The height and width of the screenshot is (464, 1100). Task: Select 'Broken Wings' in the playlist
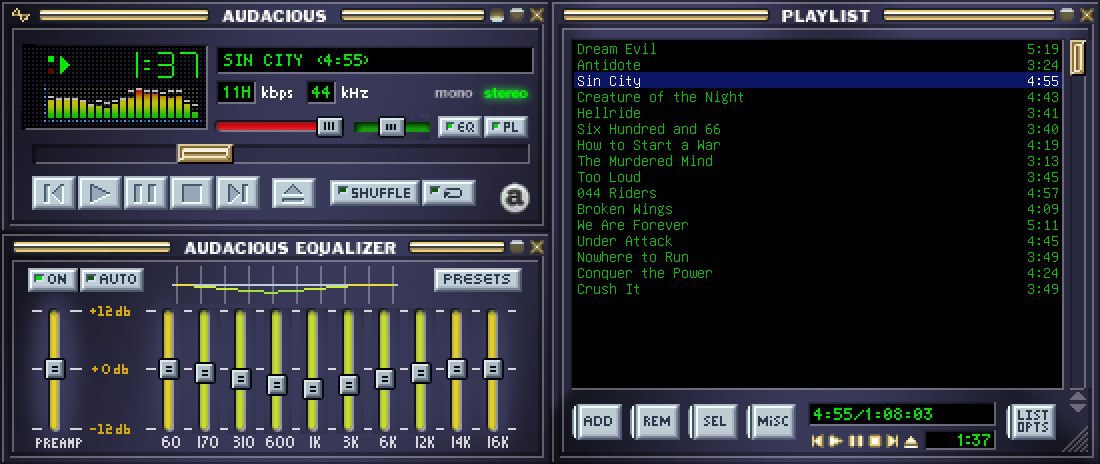click(818, 209)
